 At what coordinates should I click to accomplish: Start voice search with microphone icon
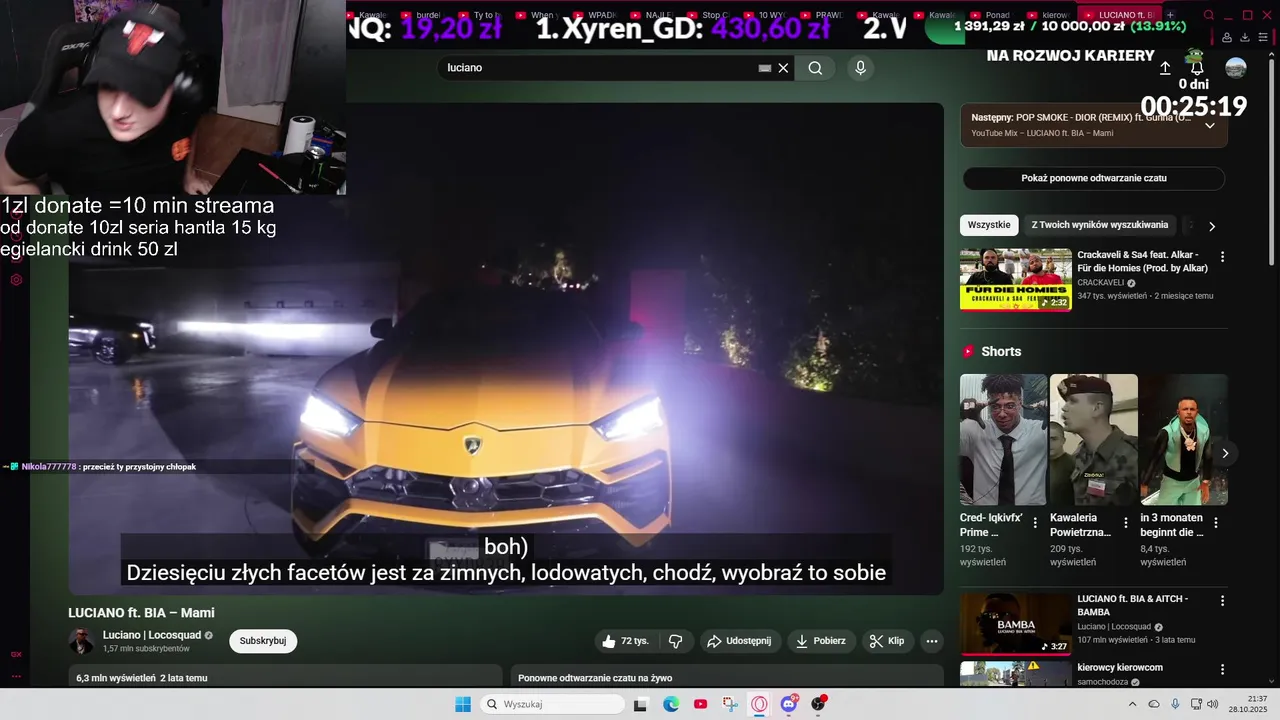[860, 68]
